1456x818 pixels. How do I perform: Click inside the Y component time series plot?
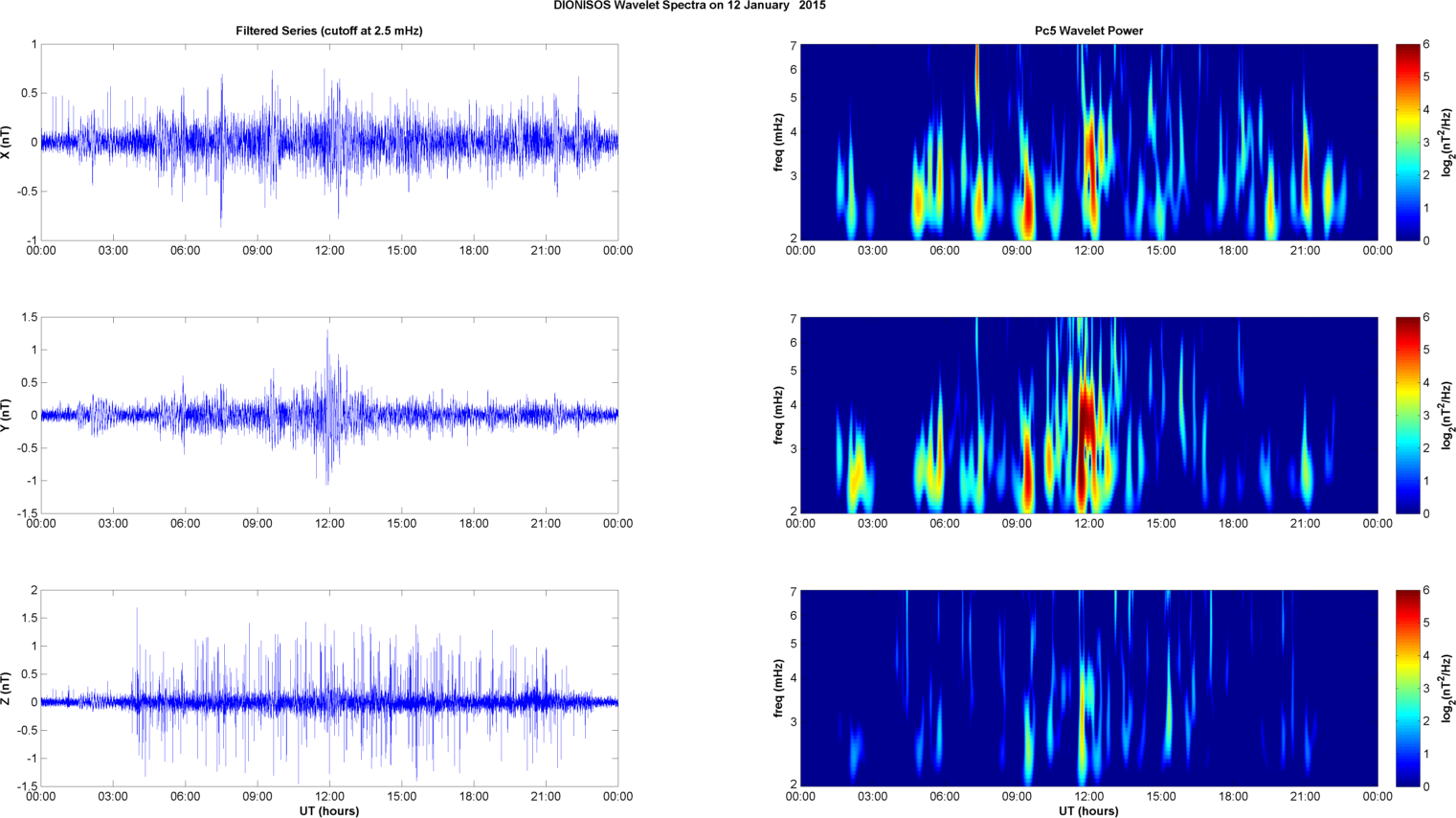tap(329, 415)
